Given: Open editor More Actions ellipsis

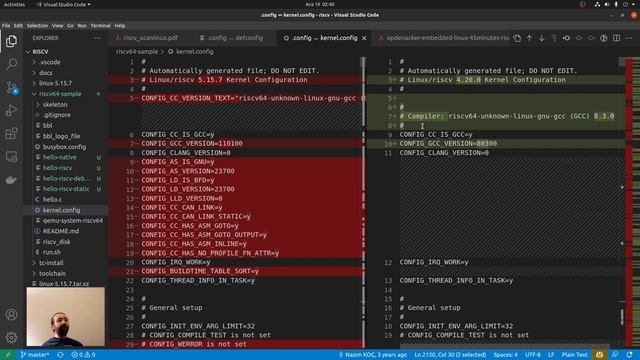Looking at the screenshot, I should [x=629, y=38].
